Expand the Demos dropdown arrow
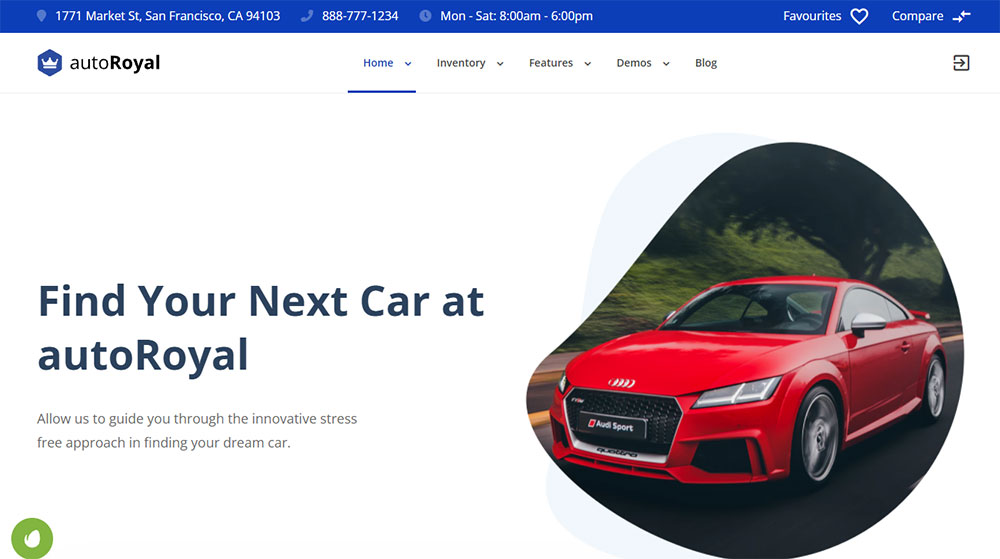The height and width of the screenshot is (559, 1000). point(666,63)
